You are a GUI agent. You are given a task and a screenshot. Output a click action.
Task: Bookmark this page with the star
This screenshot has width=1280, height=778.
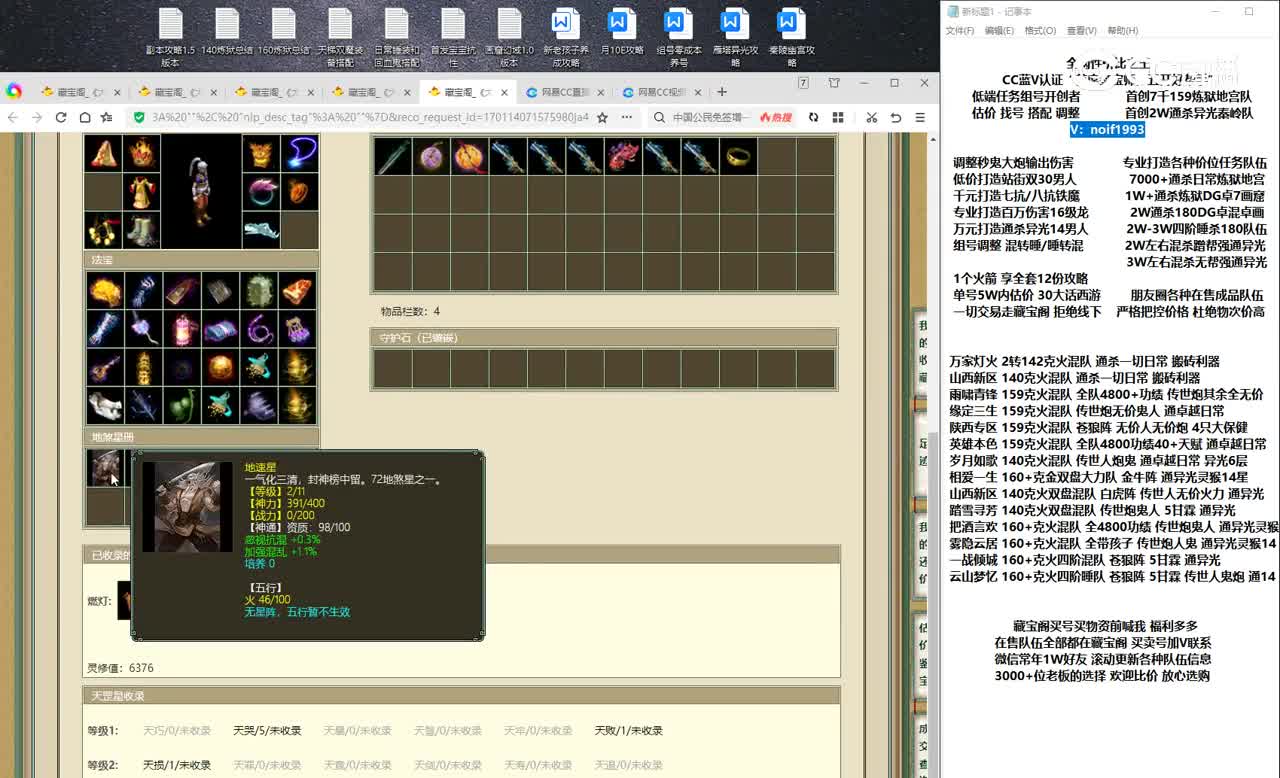coord(602,117)
